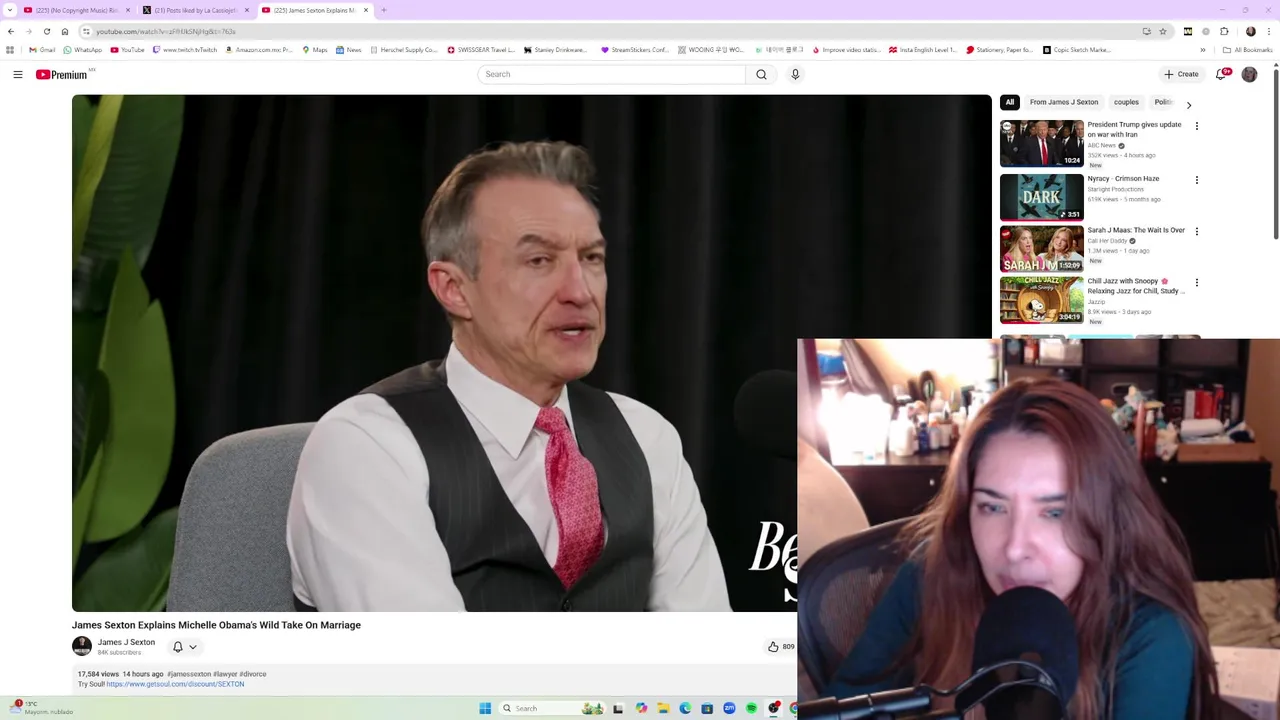This screenshot has width=1280, height=720.
Task: Open James J Sexton channel avatar
Action: [x=82, y=646]
